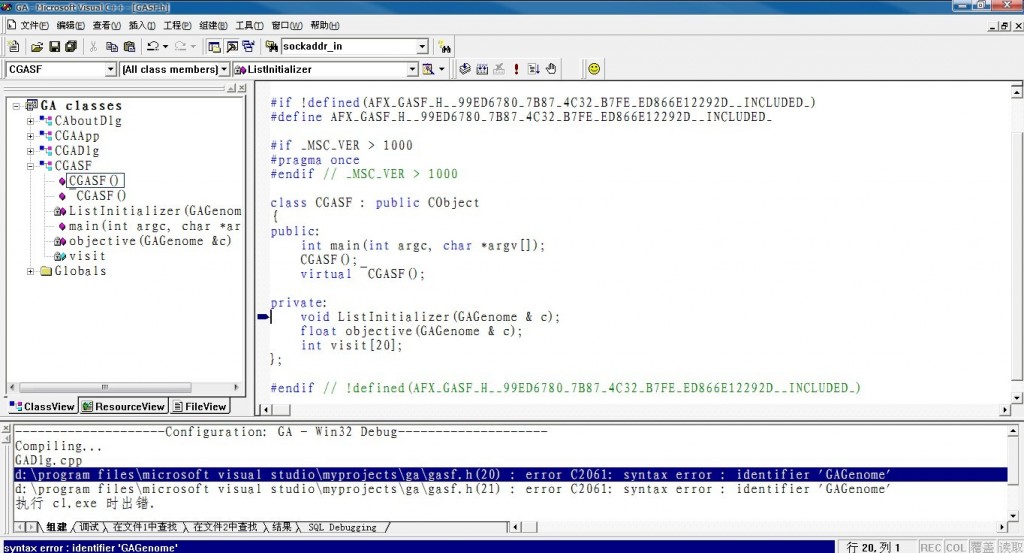Click the Copy icon in toolbar

(x=112, y=46)
